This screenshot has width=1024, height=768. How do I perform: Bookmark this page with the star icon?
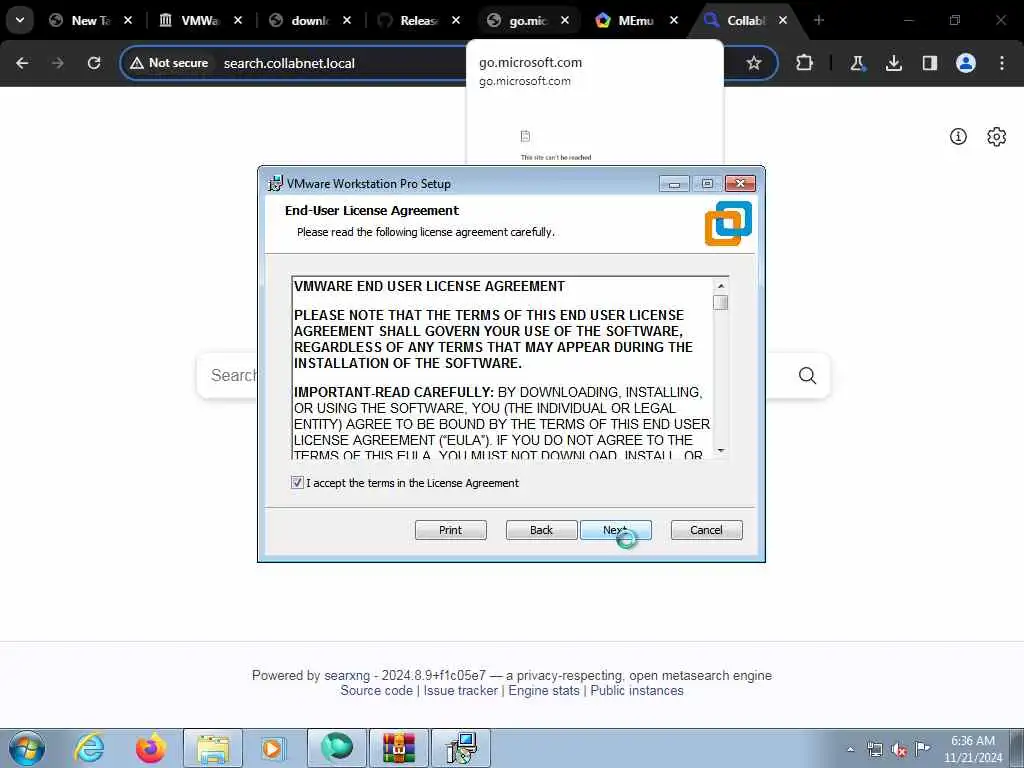coord(754,63)
